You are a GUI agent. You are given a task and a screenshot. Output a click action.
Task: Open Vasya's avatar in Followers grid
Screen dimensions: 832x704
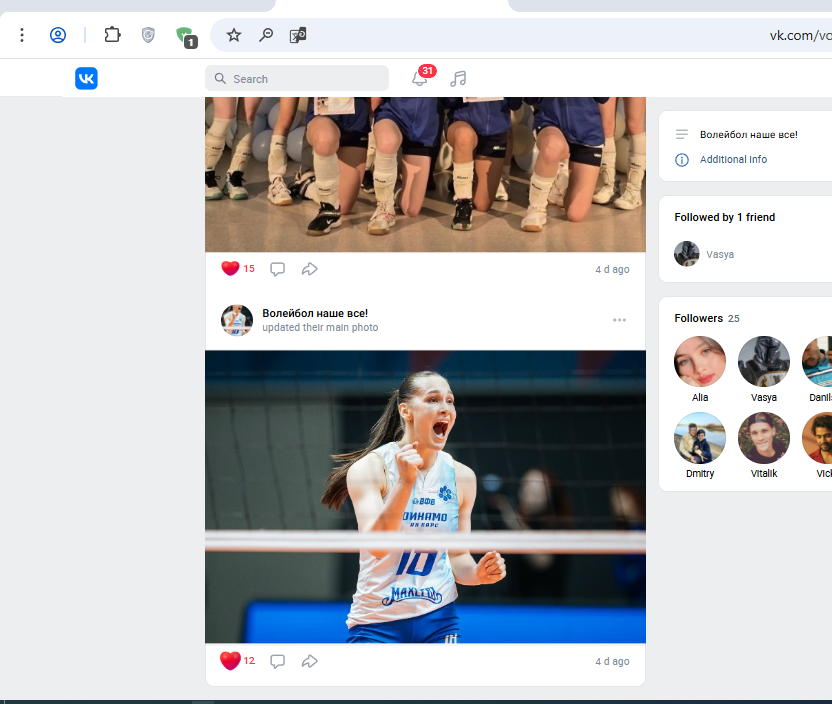(764, 361)
